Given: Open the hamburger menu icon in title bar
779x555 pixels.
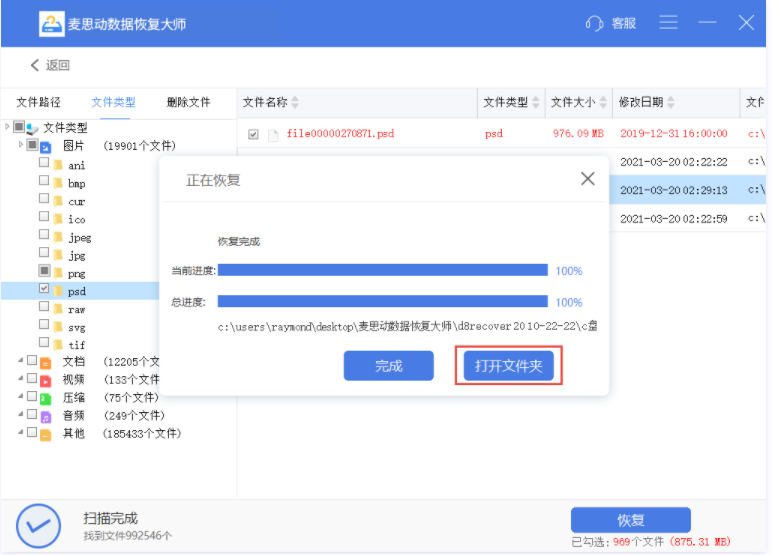Looking at the screenshot, I should (669, 23).
